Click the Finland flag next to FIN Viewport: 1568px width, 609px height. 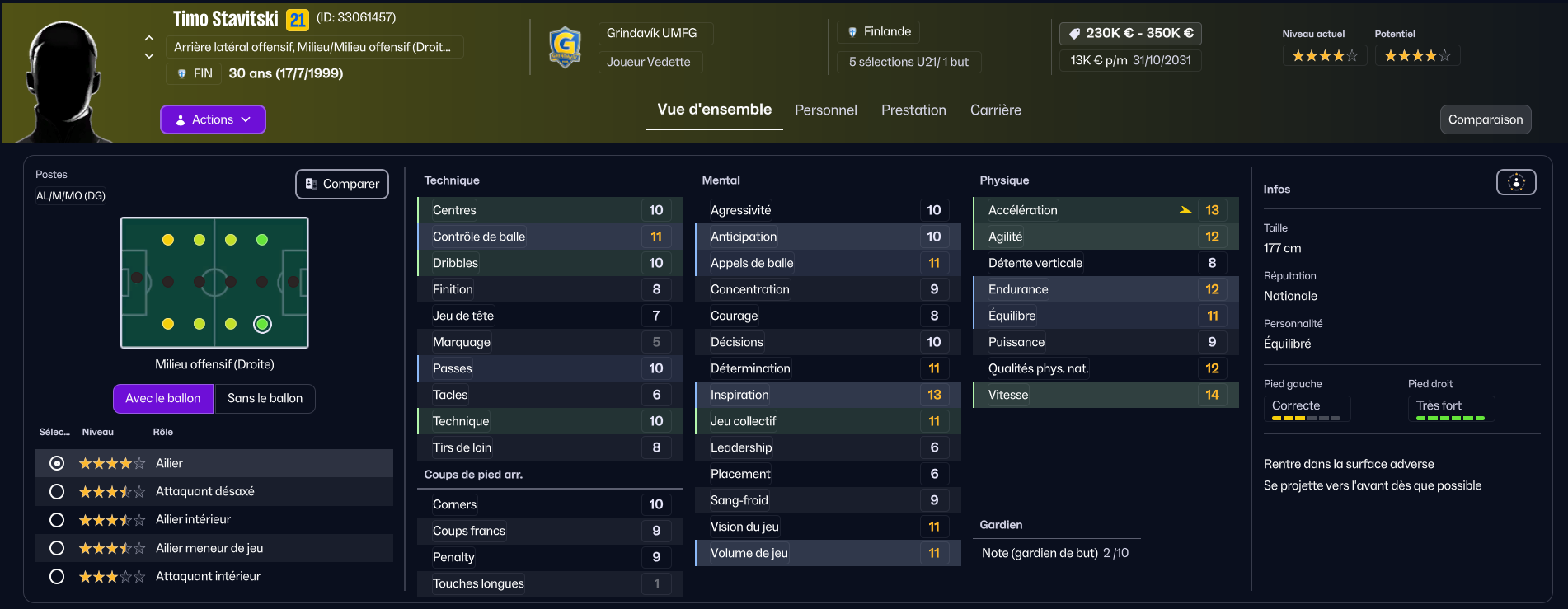pyautogui.click(x=181, y=73)
